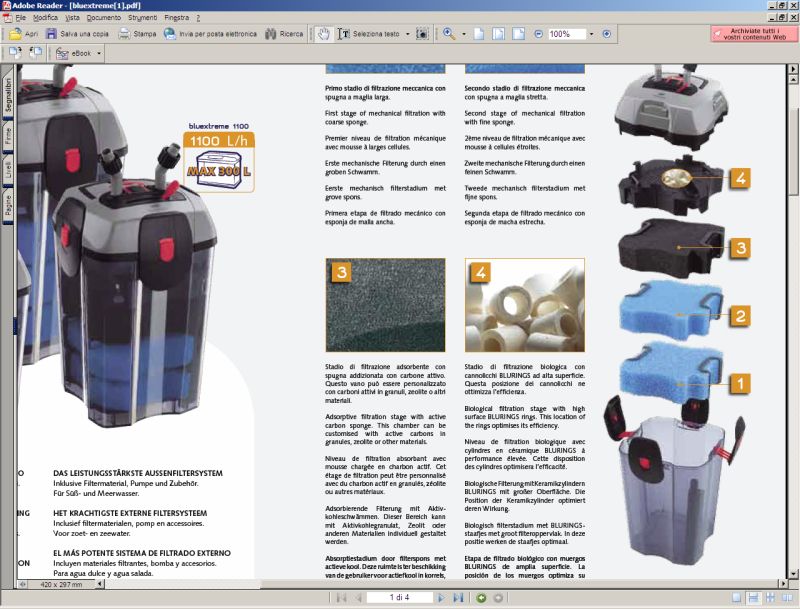800x609 pixels.
Task: Click the page size '420 x 297 mm' readout
Action: point(61,584)
